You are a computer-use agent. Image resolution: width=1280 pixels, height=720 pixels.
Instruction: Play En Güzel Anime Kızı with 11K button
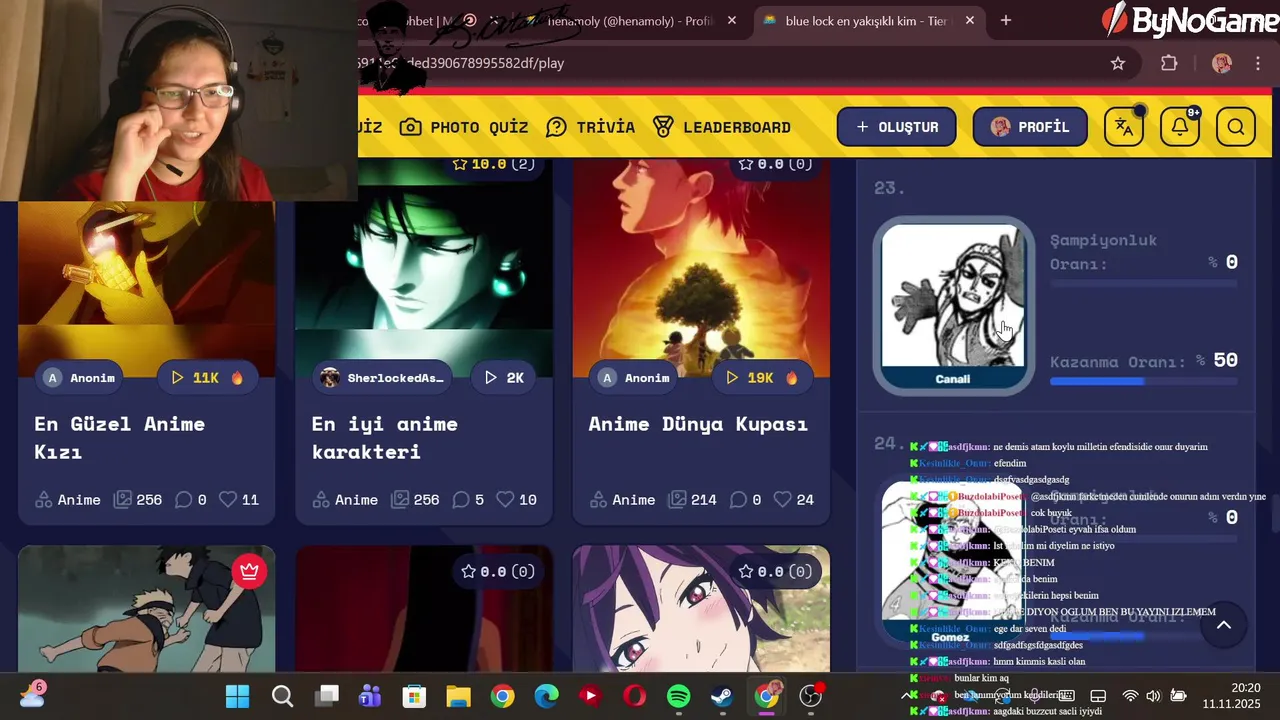click(x=207, y=377)
